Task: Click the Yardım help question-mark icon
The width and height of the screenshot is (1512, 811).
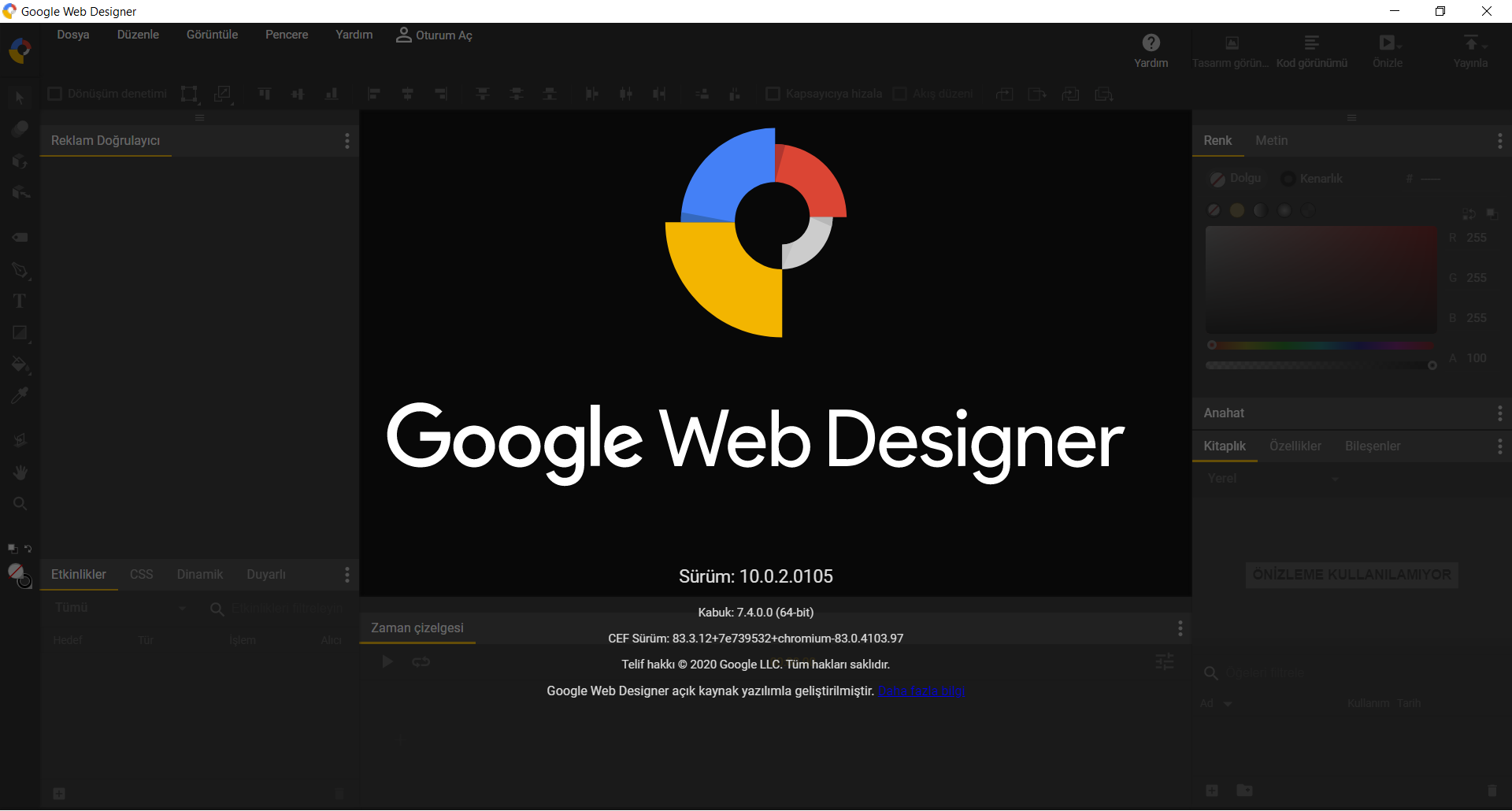Action: 1151,43
